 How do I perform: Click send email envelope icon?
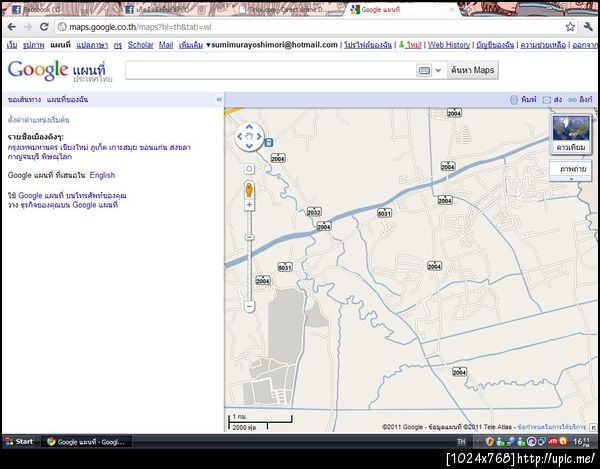point(547,100)
